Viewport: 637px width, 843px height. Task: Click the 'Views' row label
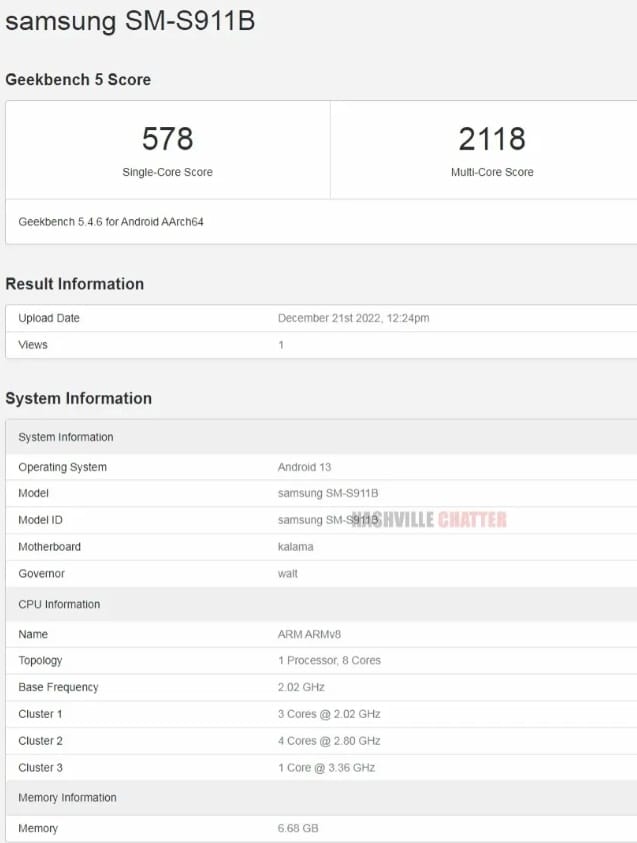pos(33,345)
